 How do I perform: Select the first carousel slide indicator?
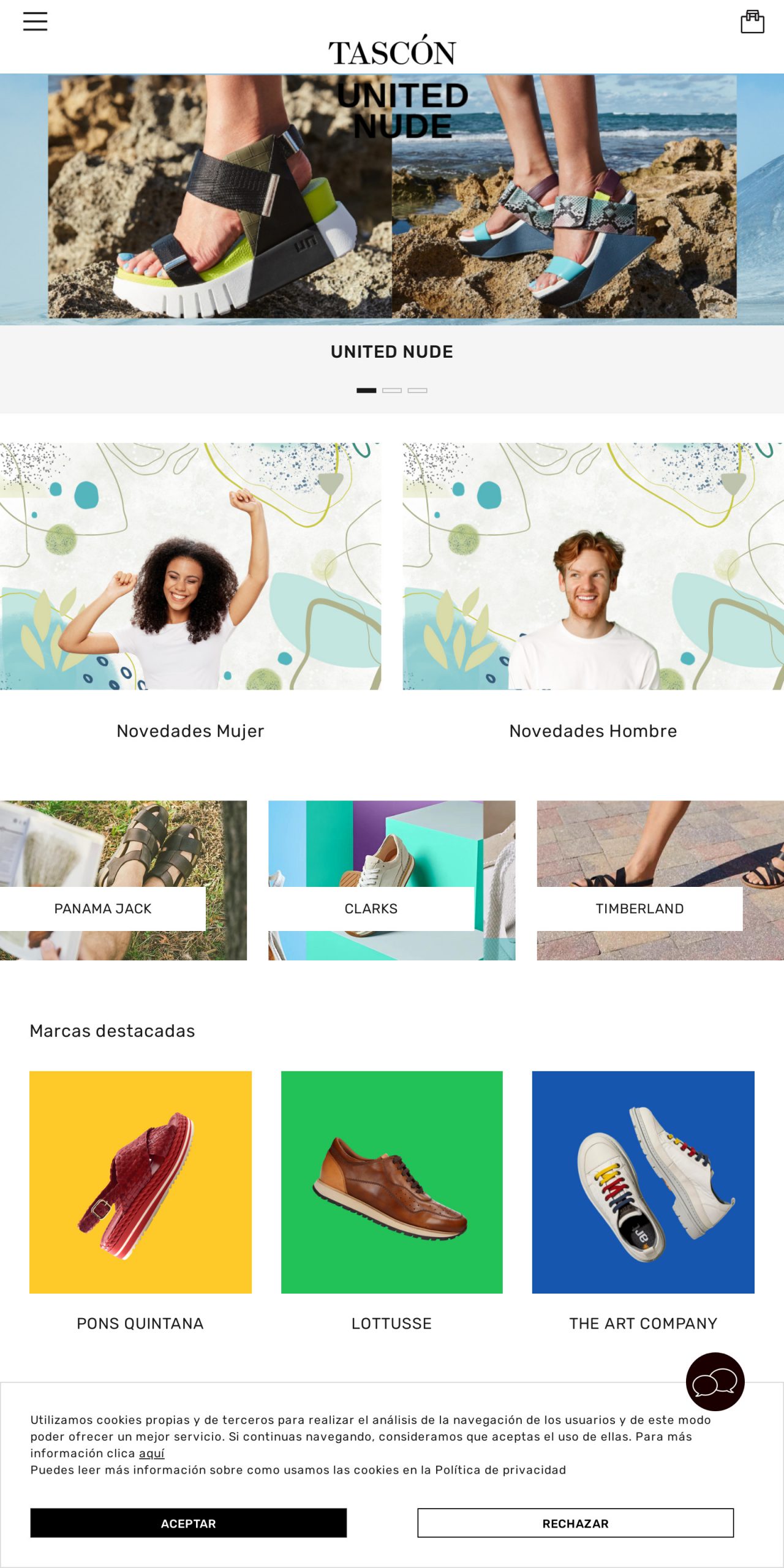(366, 390)
